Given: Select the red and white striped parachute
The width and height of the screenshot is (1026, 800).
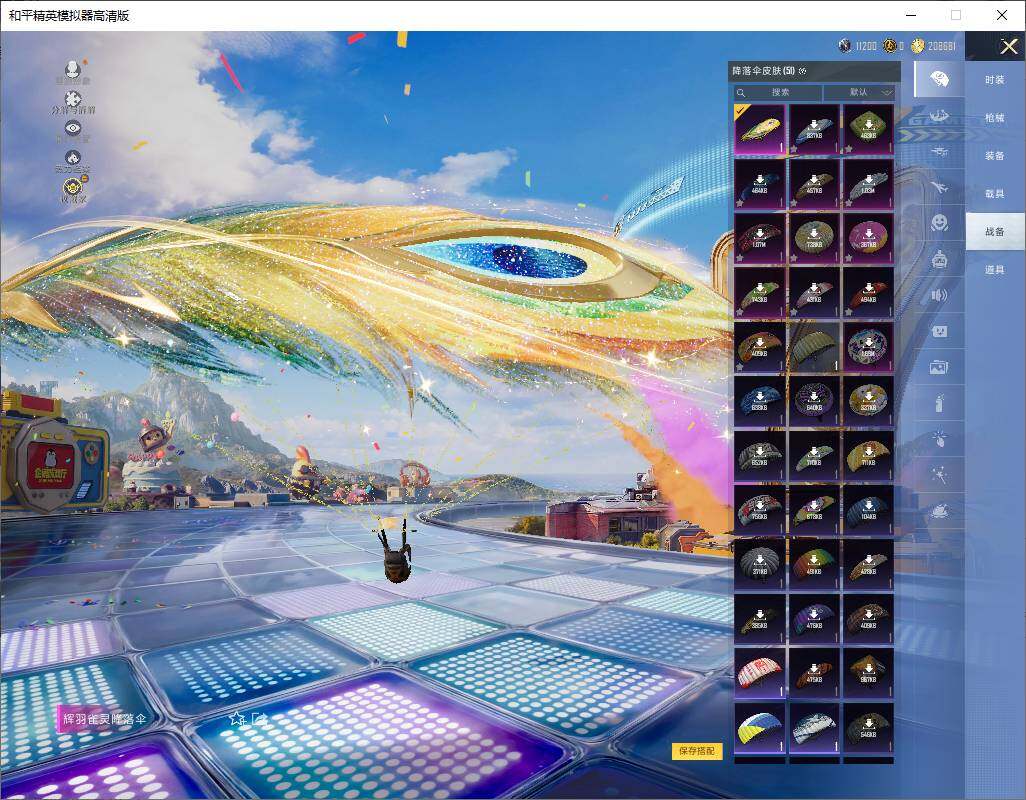Looking at the screenshot, I should 760,673.
